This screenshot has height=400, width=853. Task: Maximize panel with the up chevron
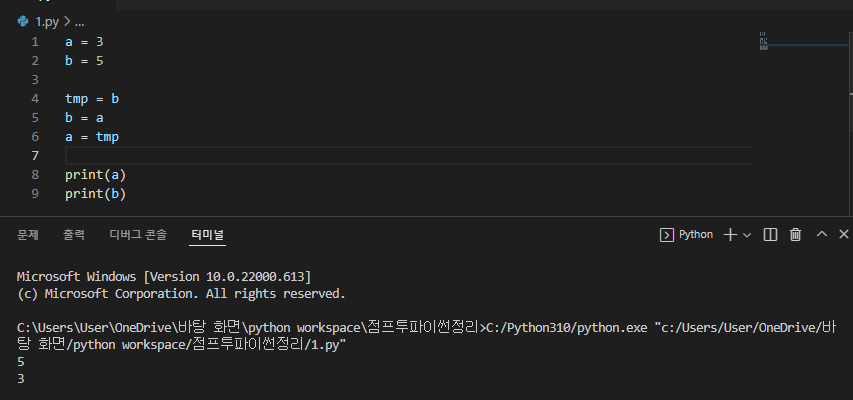pos(822,234)
